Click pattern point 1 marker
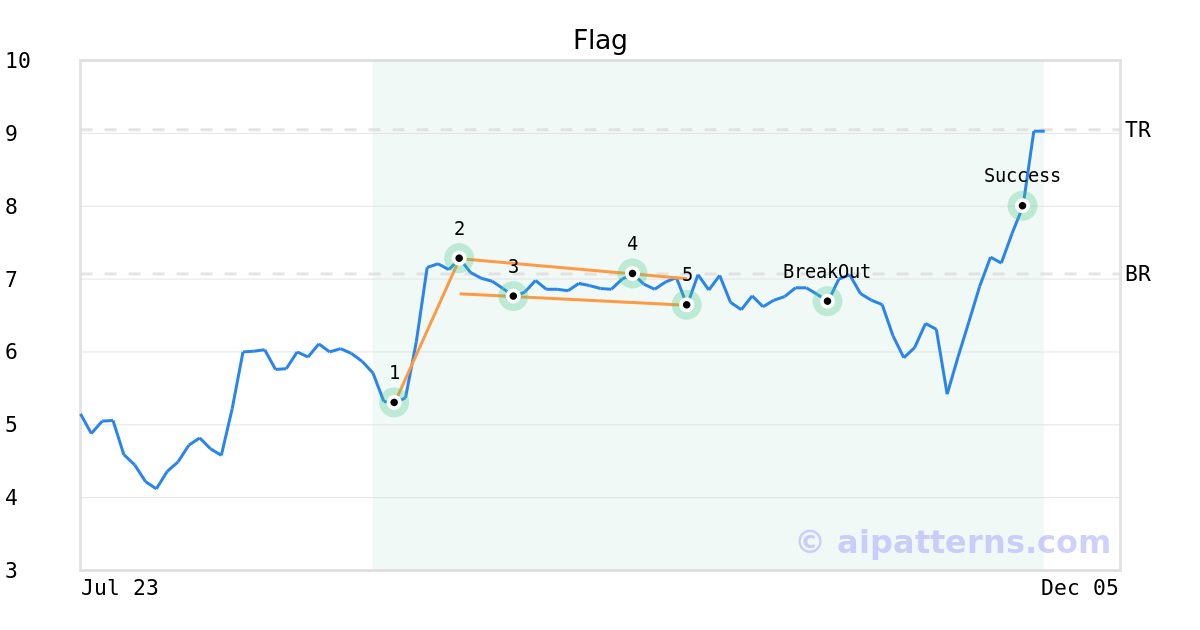 tap(394, 402)
